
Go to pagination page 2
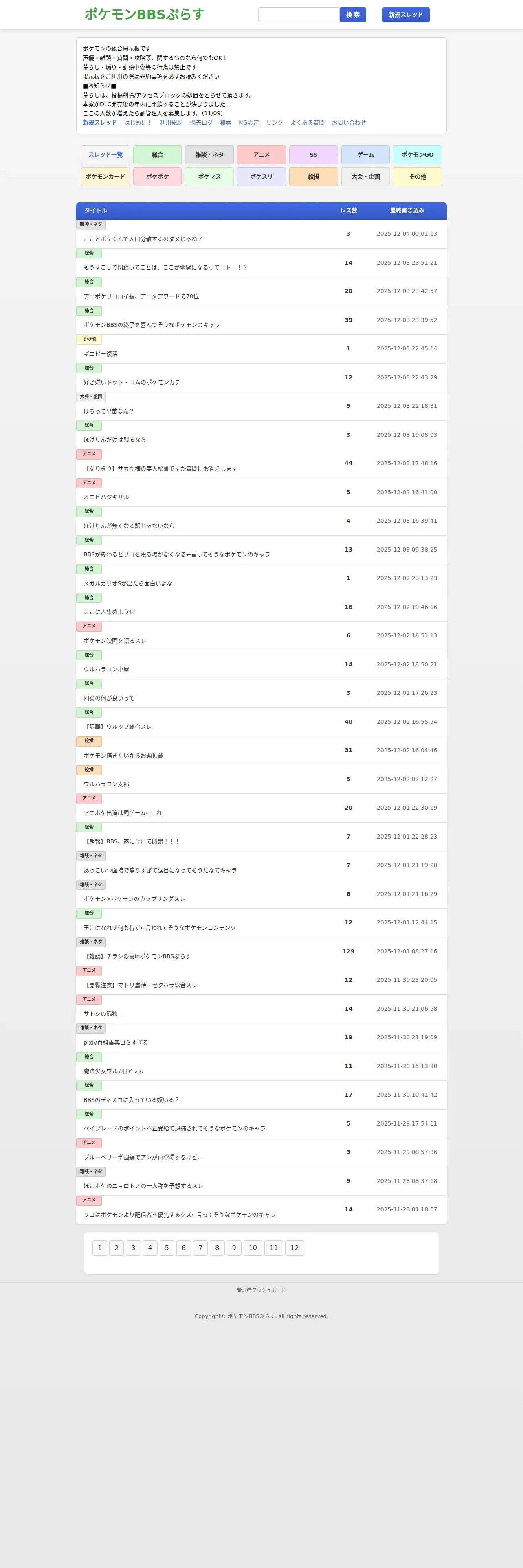coord(116,1248)
